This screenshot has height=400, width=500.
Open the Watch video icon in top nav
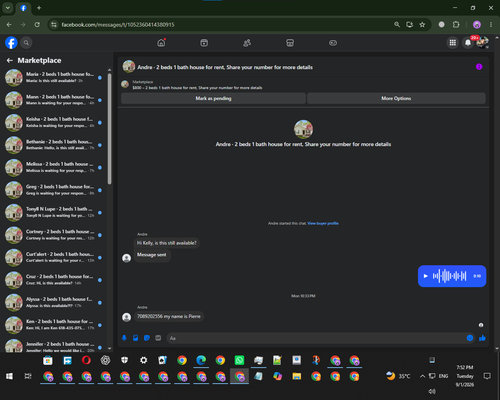pyautogui.click(x=204, y=43)
